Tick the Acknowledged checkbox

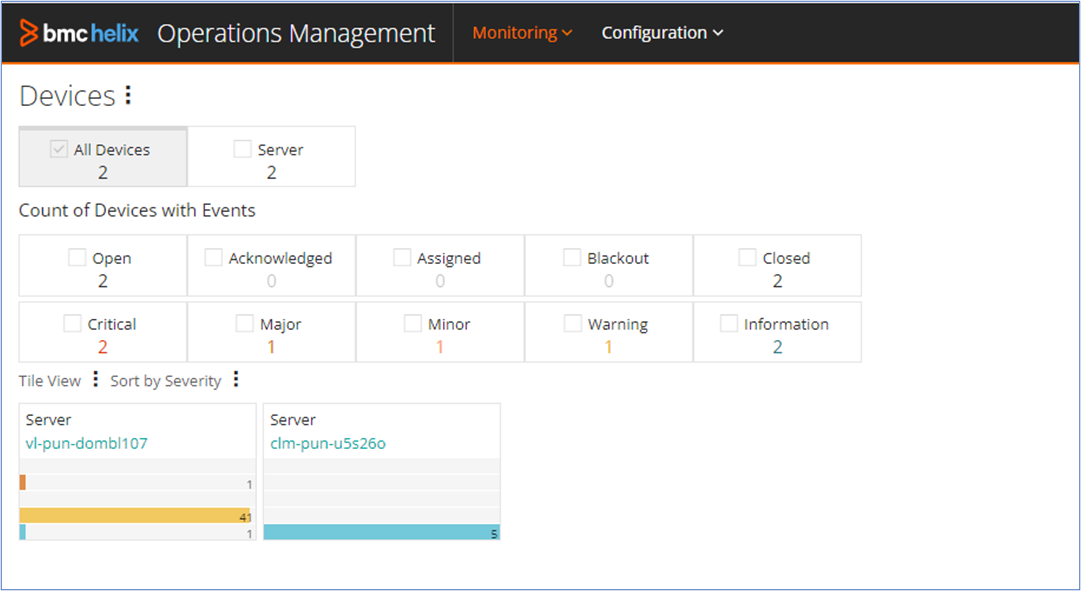213,257
